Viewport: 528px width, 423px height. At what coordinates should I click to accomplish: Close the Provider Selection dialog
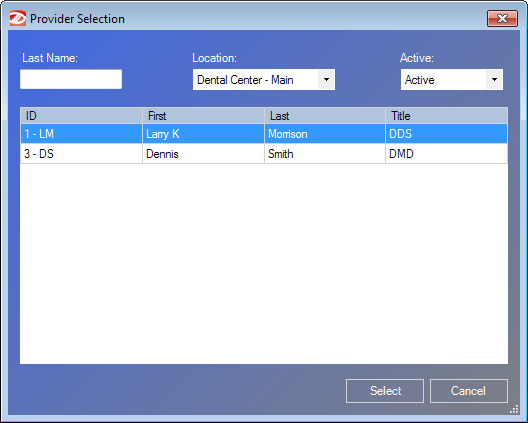point(502,19)
